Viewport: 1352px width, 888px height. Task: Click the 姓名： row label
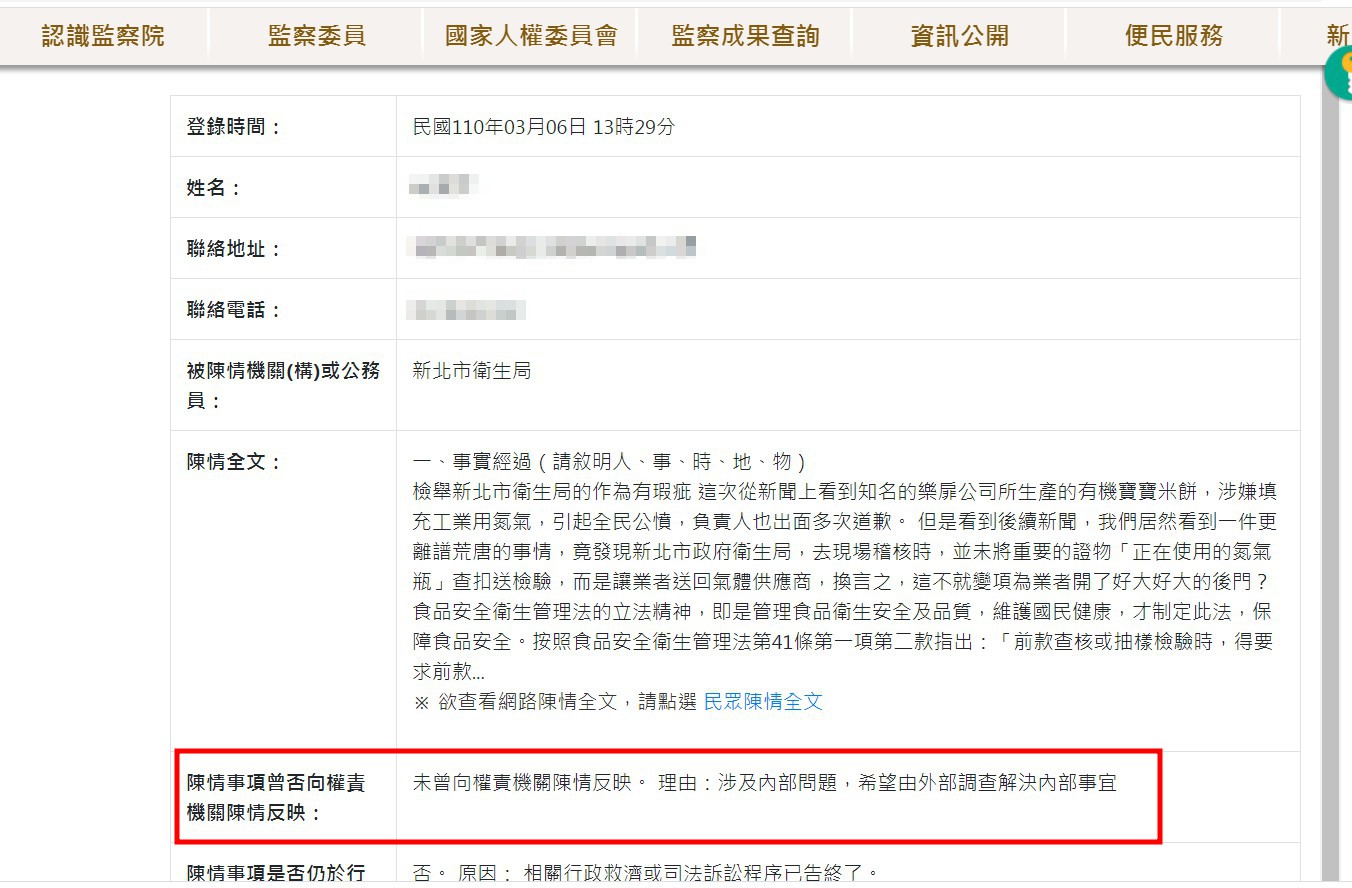(x=215, y=188)
